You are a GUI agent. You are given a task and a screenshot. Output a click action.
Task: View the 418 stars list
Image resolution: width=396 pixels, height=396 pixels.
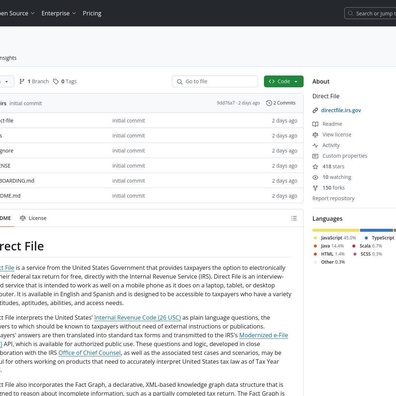(x=333, y=166)
